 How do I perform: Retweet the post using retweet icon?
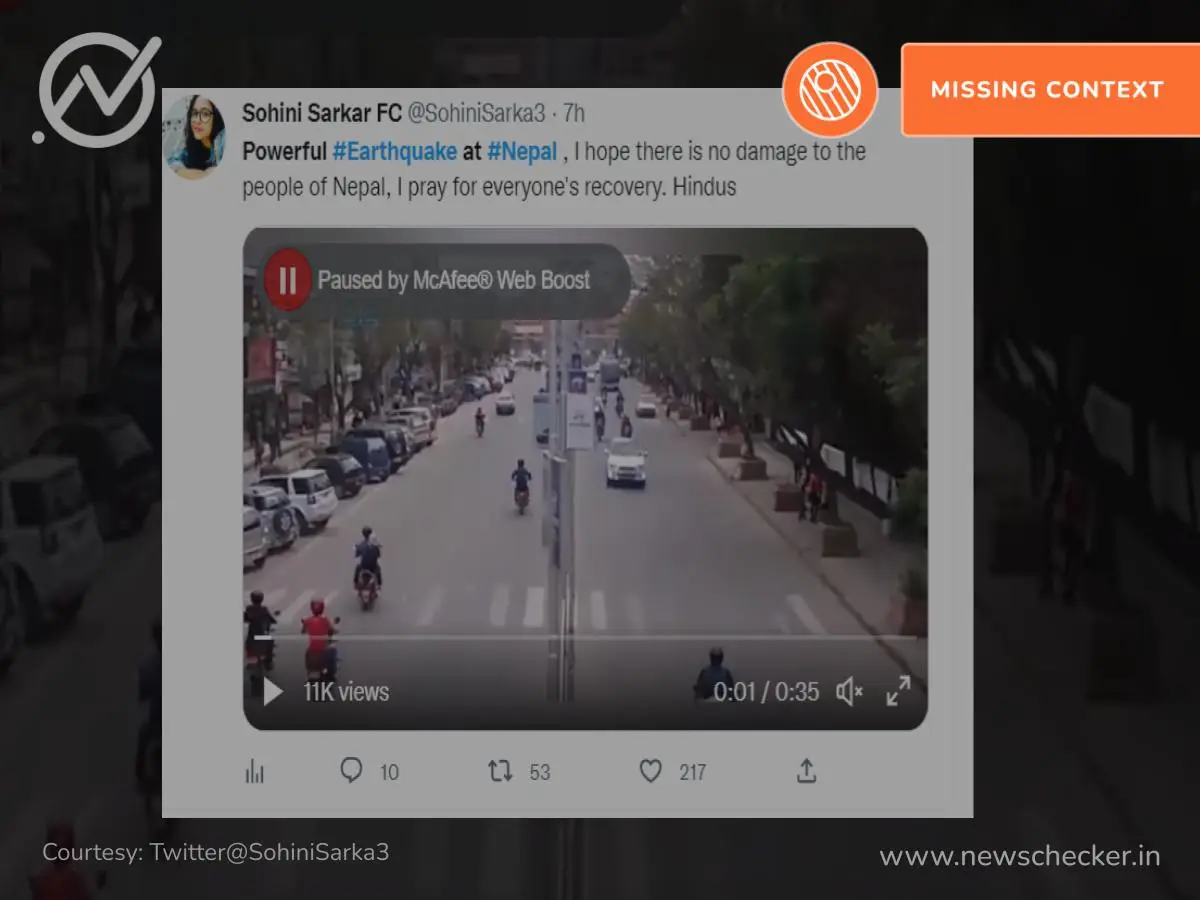[500, 771]
